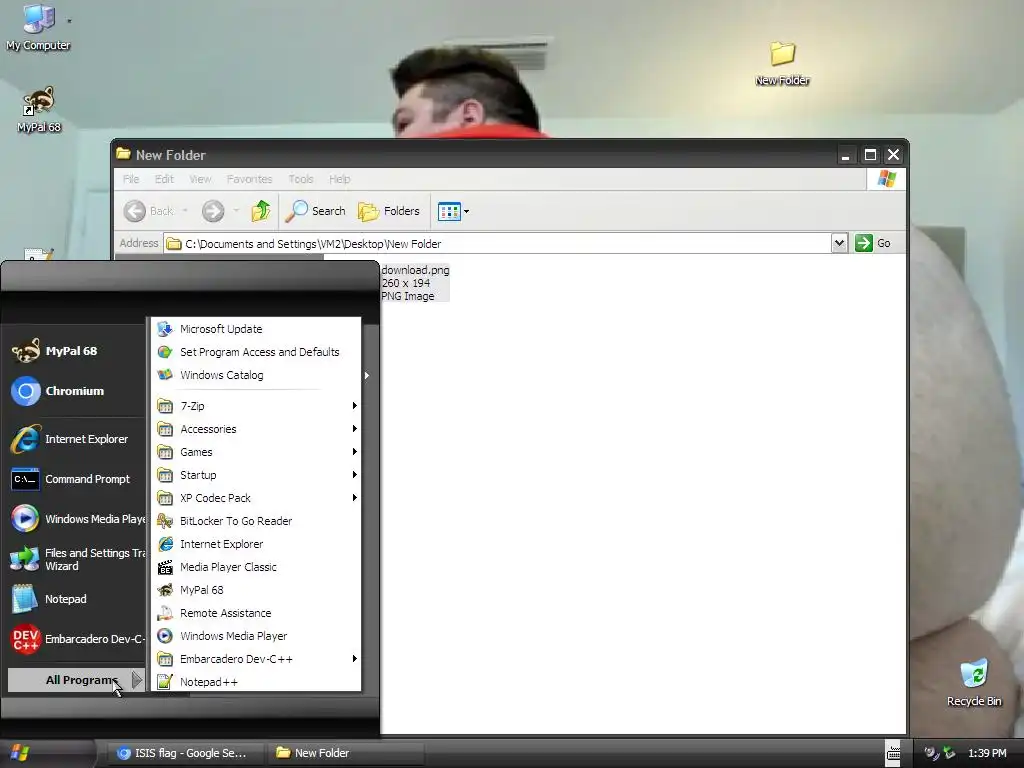The height and width of the screenshot is (768, 1024).
Task: Go up one folder level
Action: [x=261, y=211]
